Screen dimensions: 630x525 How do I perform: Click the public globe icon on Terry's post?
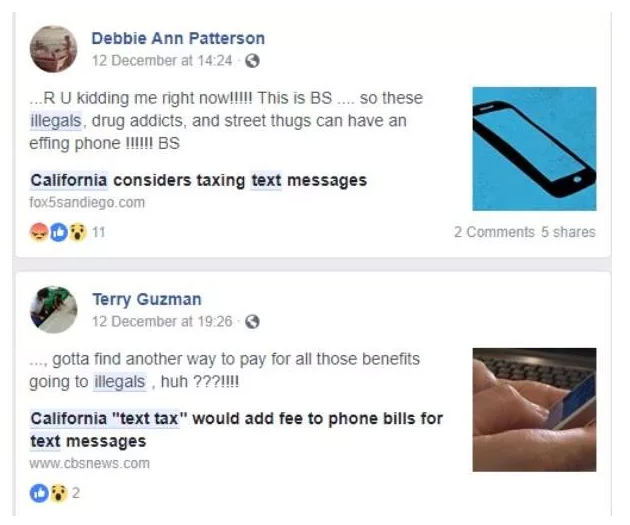(252, 322)
